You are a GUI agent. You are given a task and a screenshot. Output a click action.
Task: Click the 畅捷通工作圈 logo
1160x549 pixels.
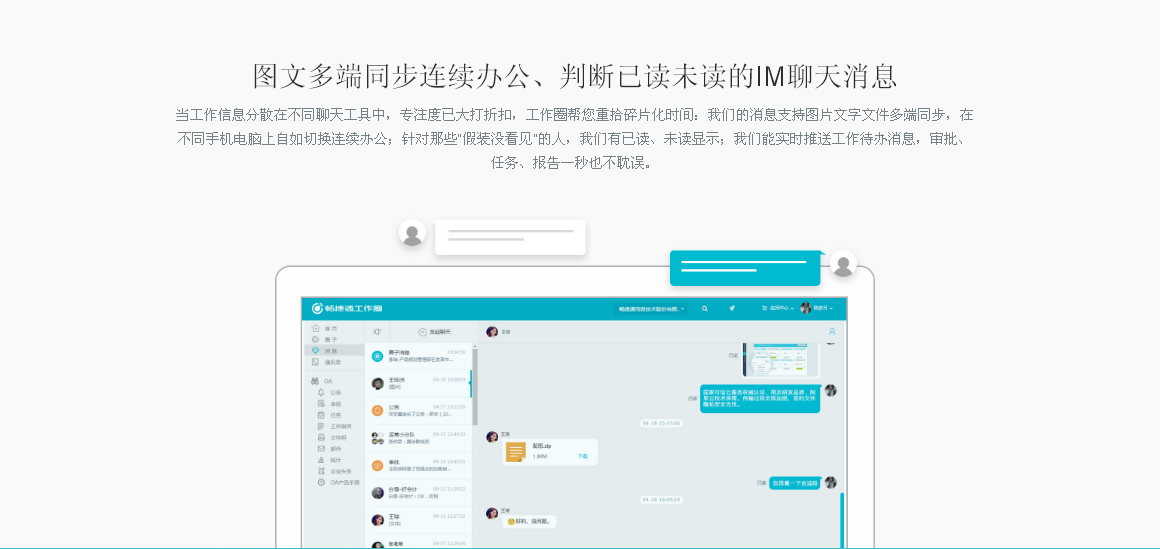coord(347,309)
